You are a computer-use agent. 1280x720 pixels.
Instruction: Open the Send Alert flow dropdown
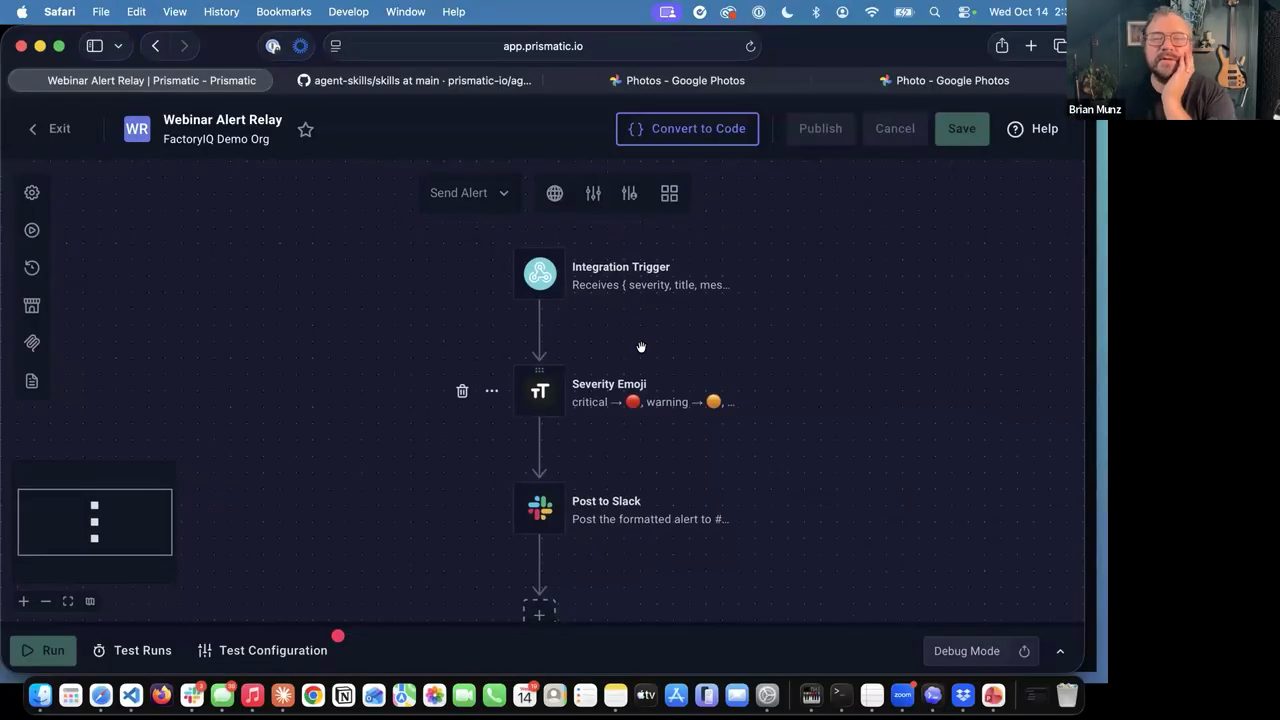pyautogui.click(x=470, y=193)
